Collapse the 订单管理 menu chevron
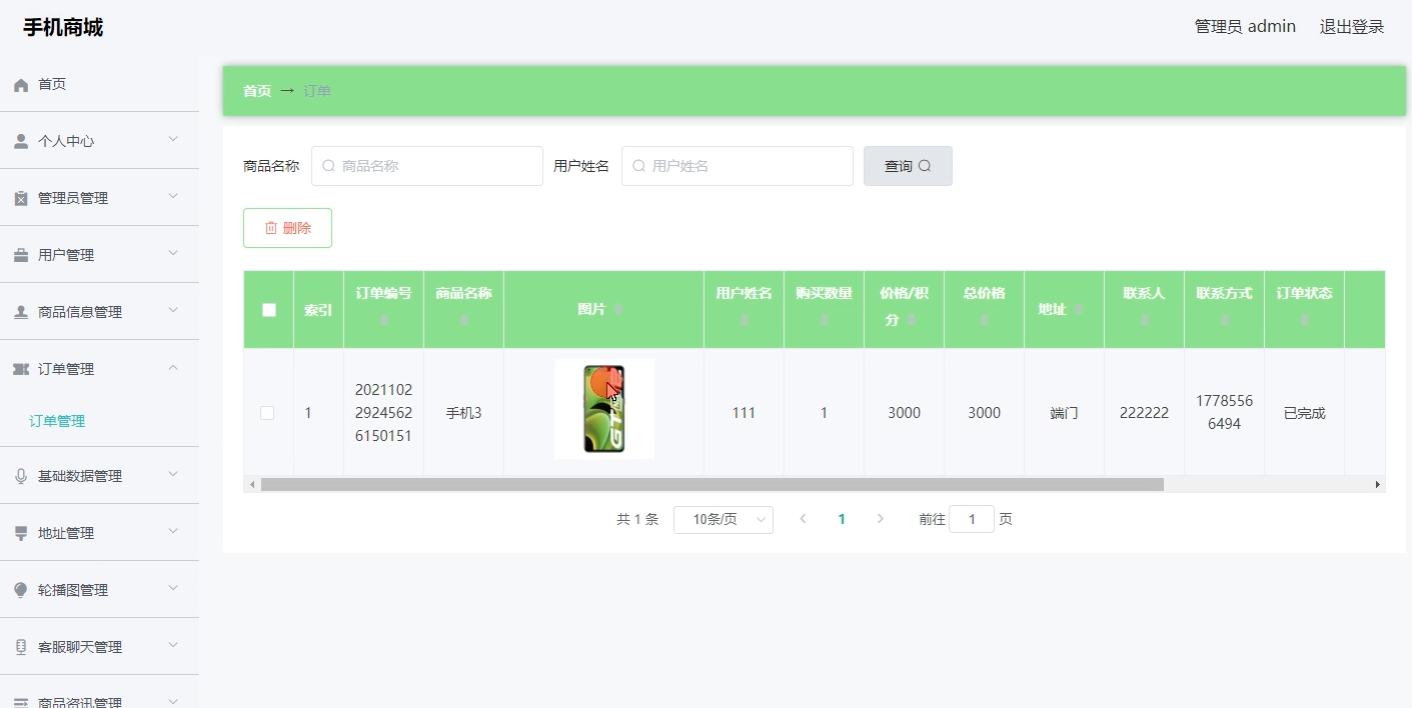Viewport: 1412px width, 708px height. click(173, 368)
